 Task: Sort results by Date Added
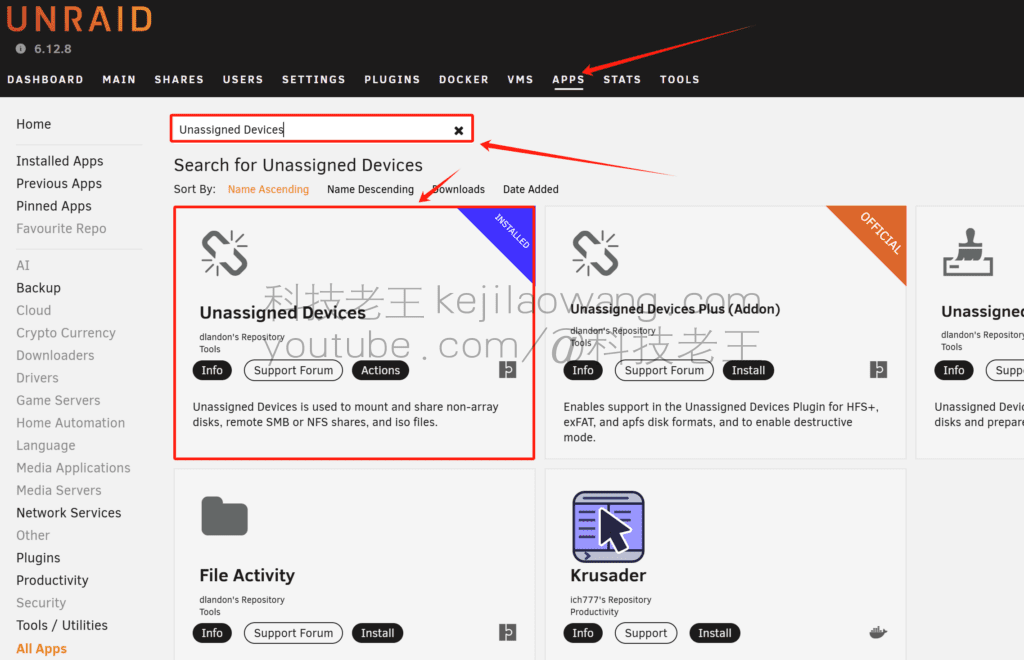530,189
